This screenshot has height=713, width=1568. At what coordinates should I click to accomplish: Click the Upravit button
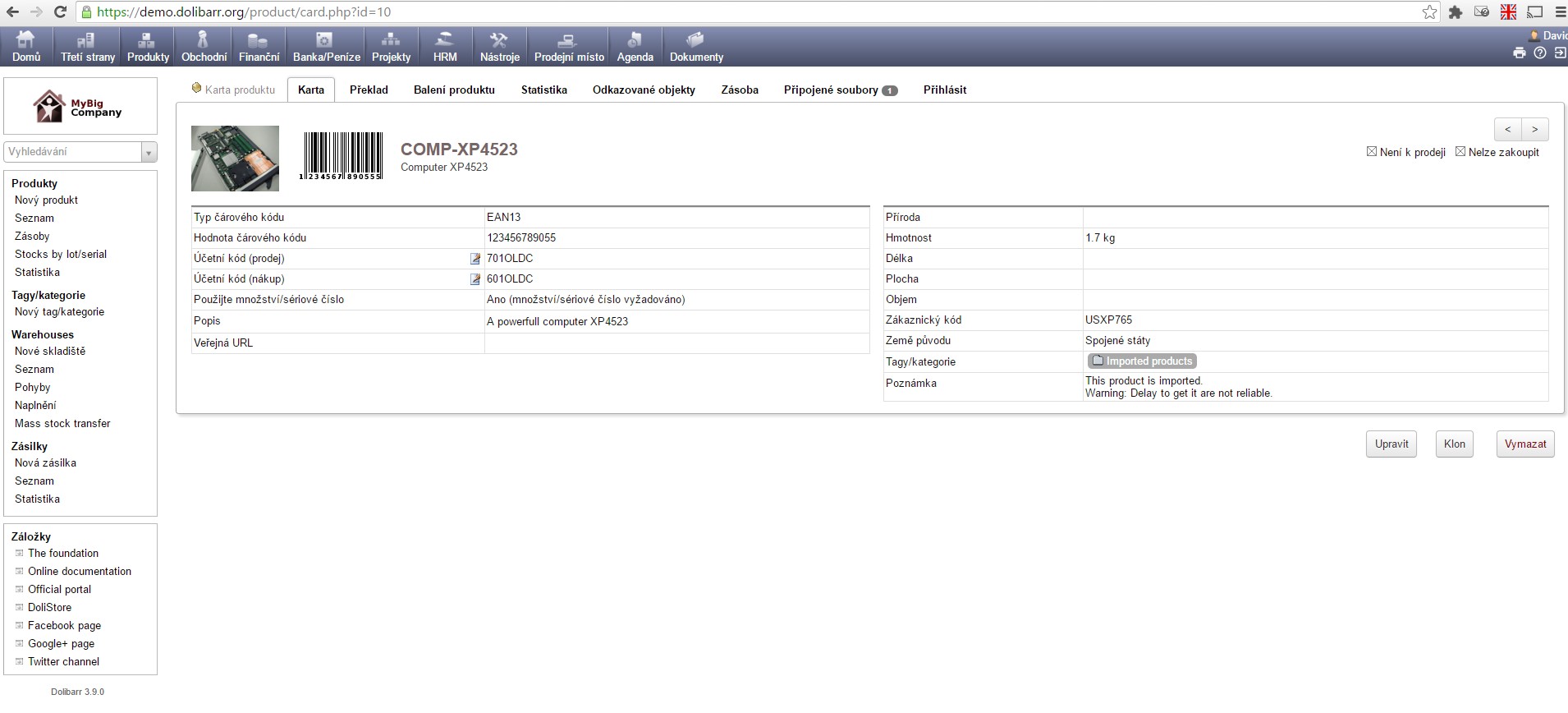coord(1391,444)
